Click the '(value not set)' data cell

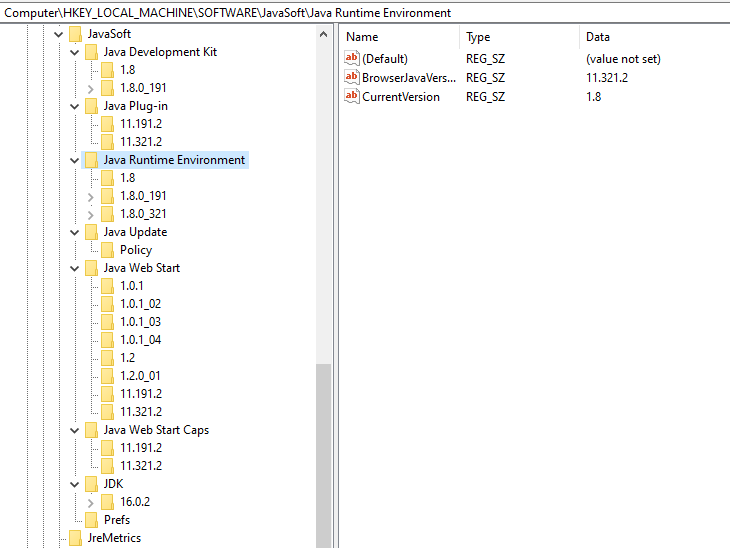[623, 59]
